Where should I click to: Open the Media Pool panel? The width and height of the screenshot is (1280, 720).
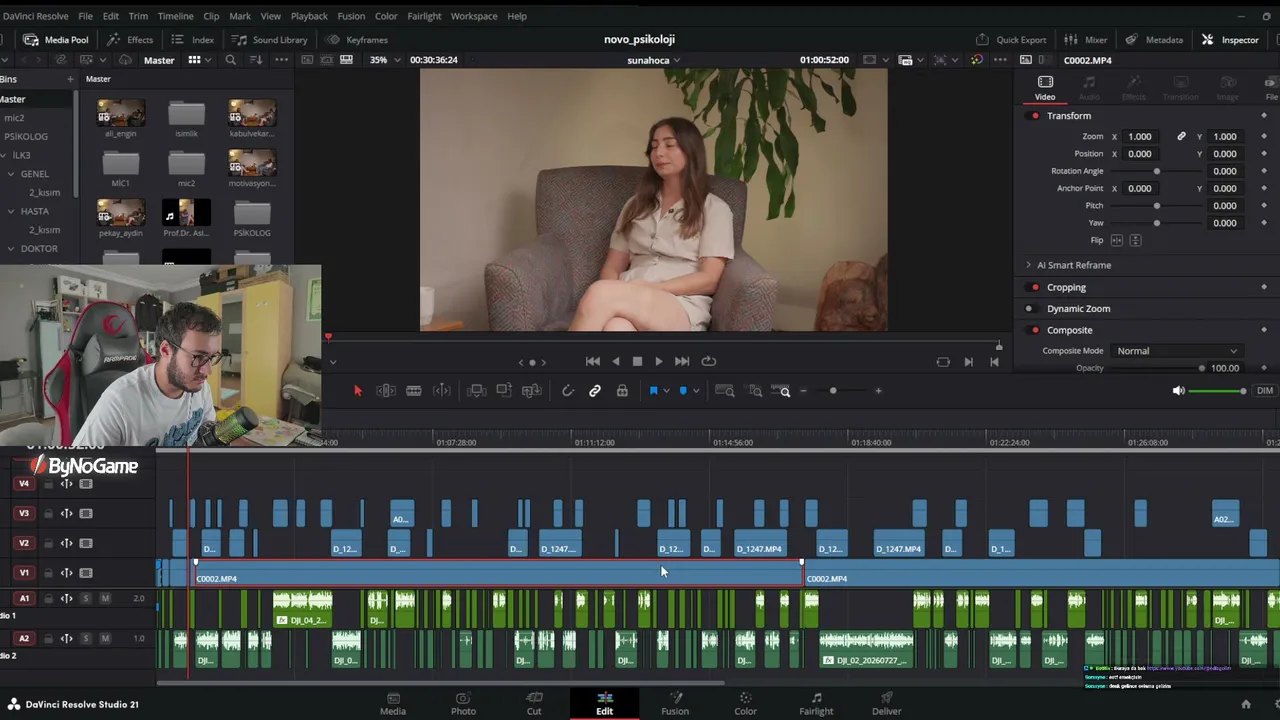point(56,40)
